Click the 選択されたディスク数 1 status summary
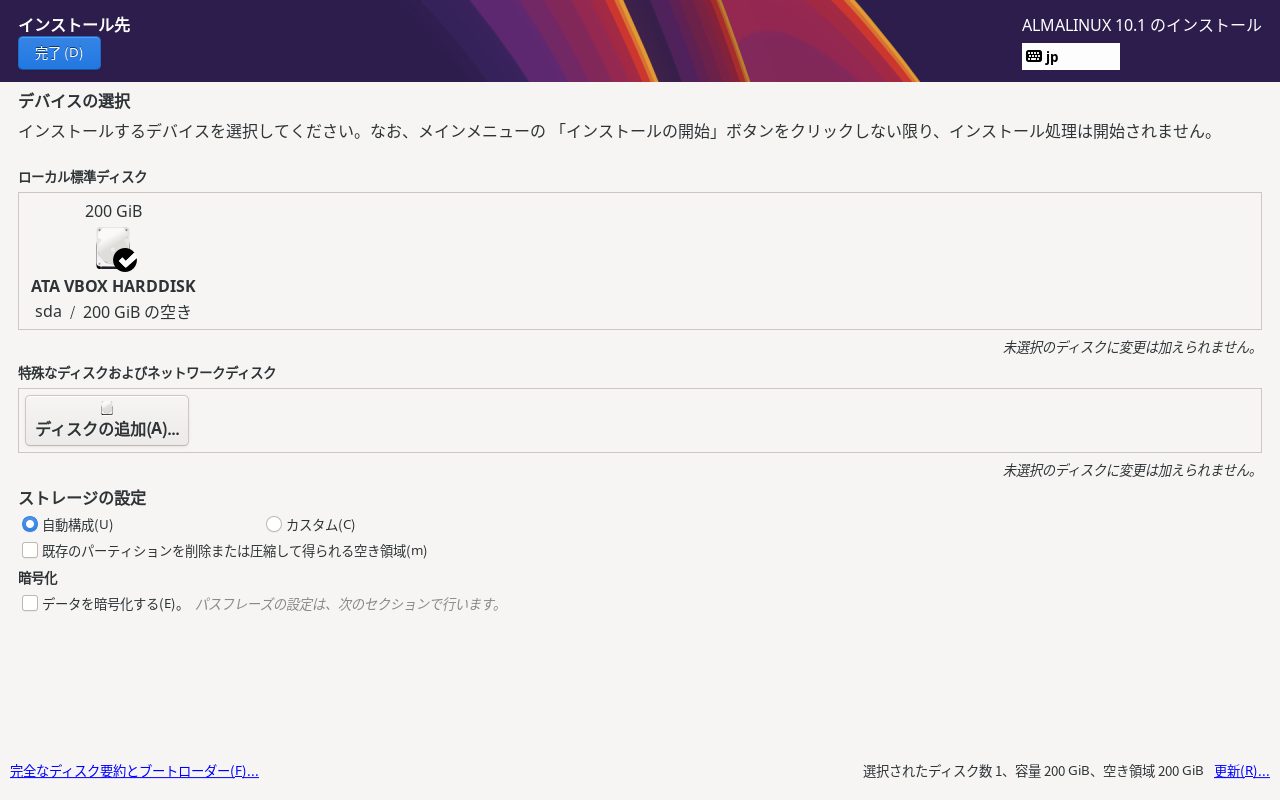This screenshot has height=800, width=1280. [1033, 771]
